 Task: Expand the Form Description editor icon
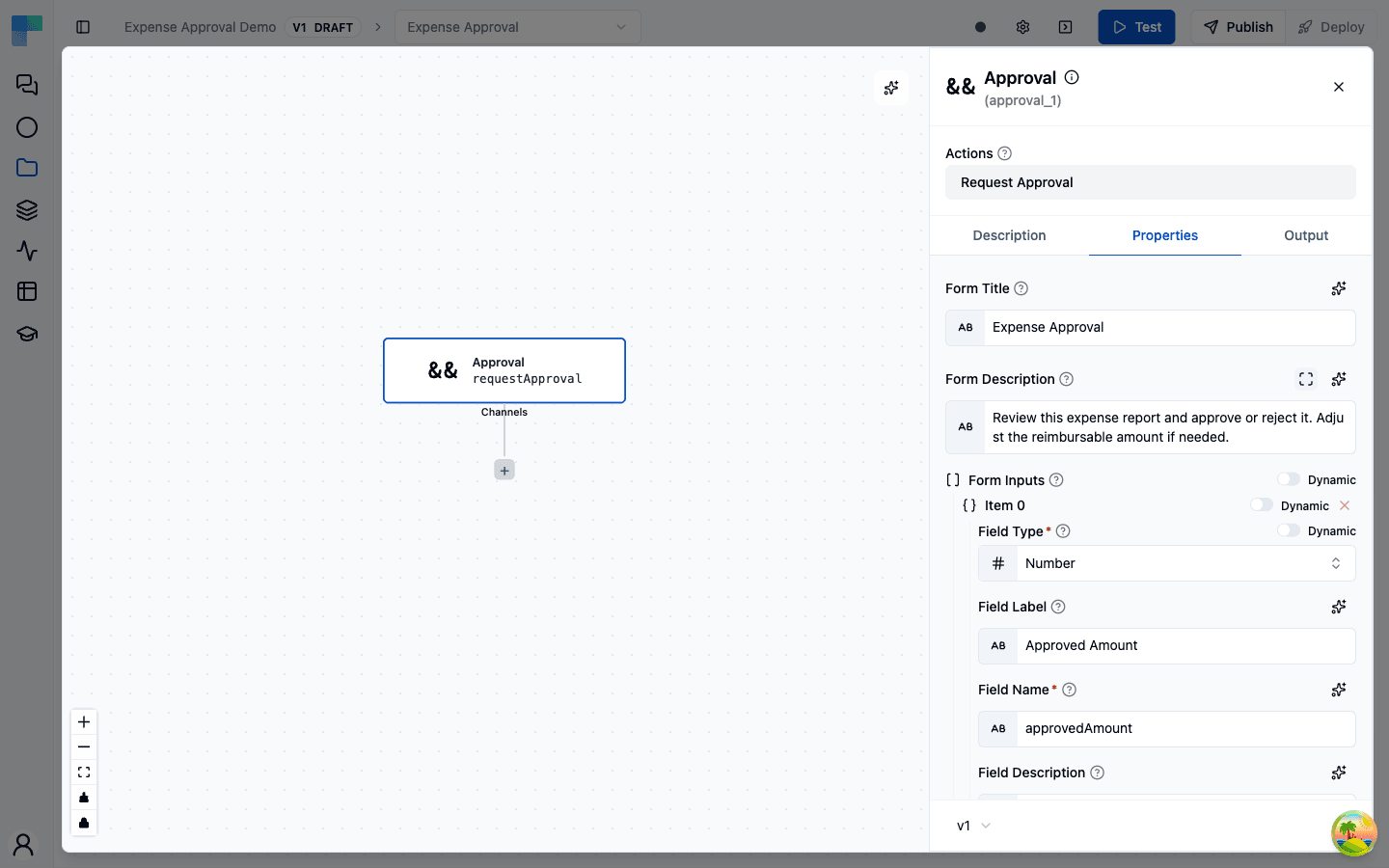tap(1306, 379)
